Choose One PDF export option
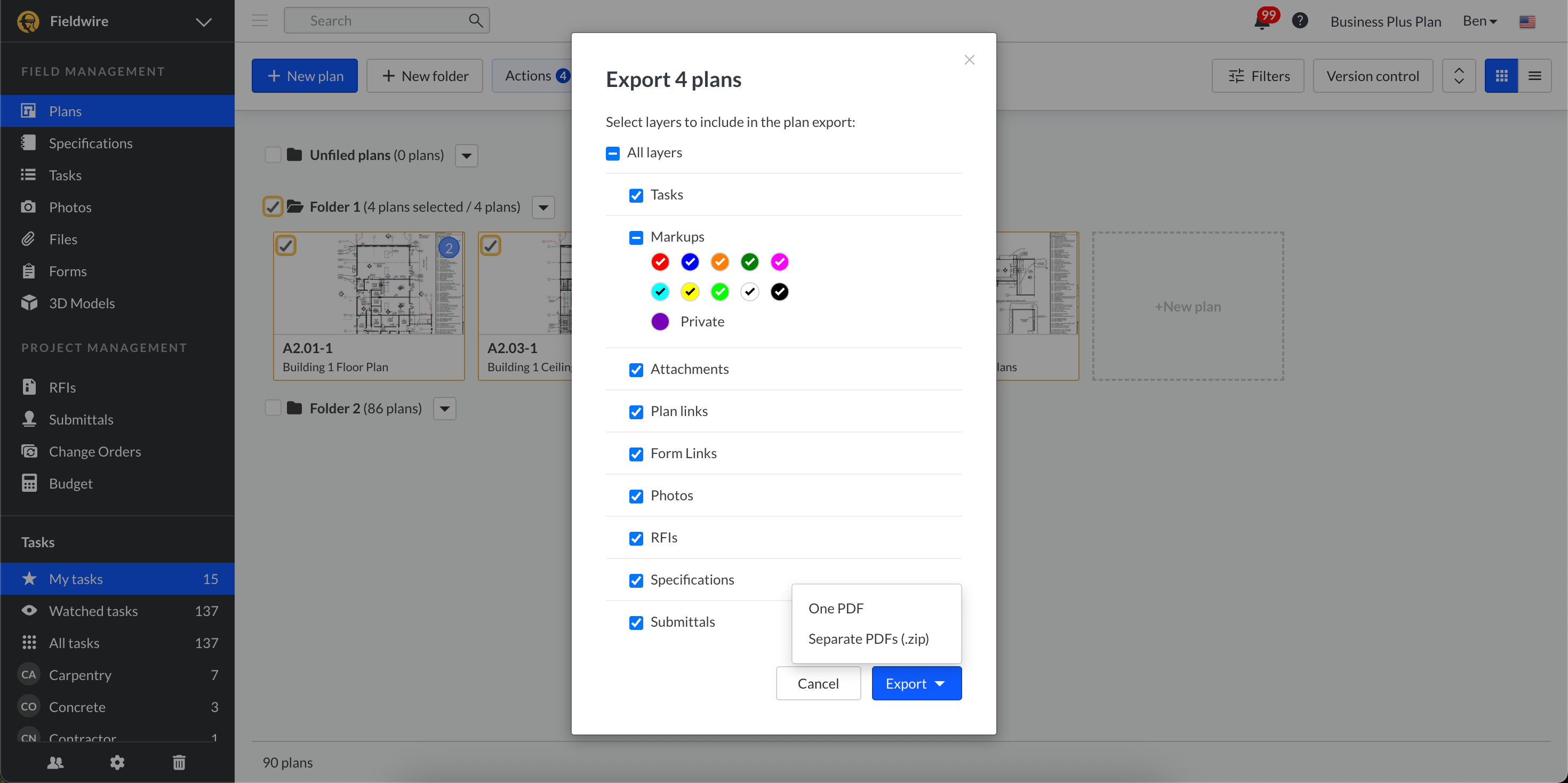 tap(836, 608)
